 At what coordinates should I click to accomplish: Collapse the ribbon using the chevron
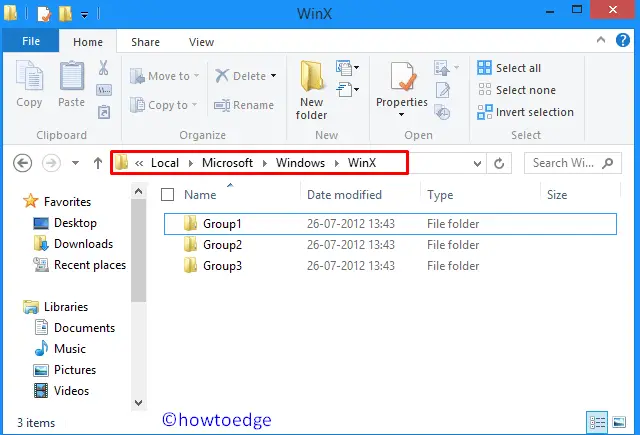pos(602,43)
